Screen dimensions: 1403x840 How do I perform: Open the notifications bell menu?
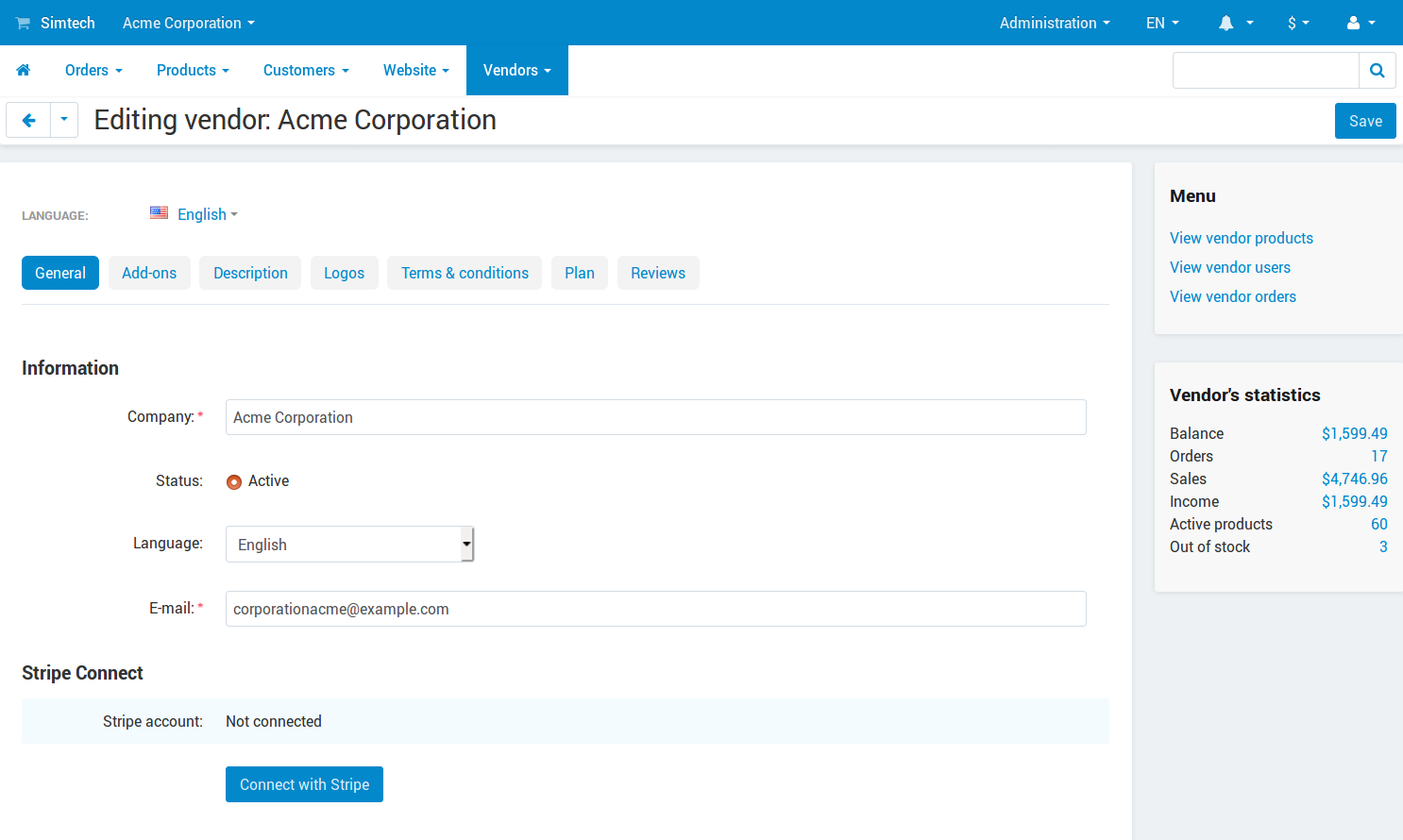coord(1235,23)
